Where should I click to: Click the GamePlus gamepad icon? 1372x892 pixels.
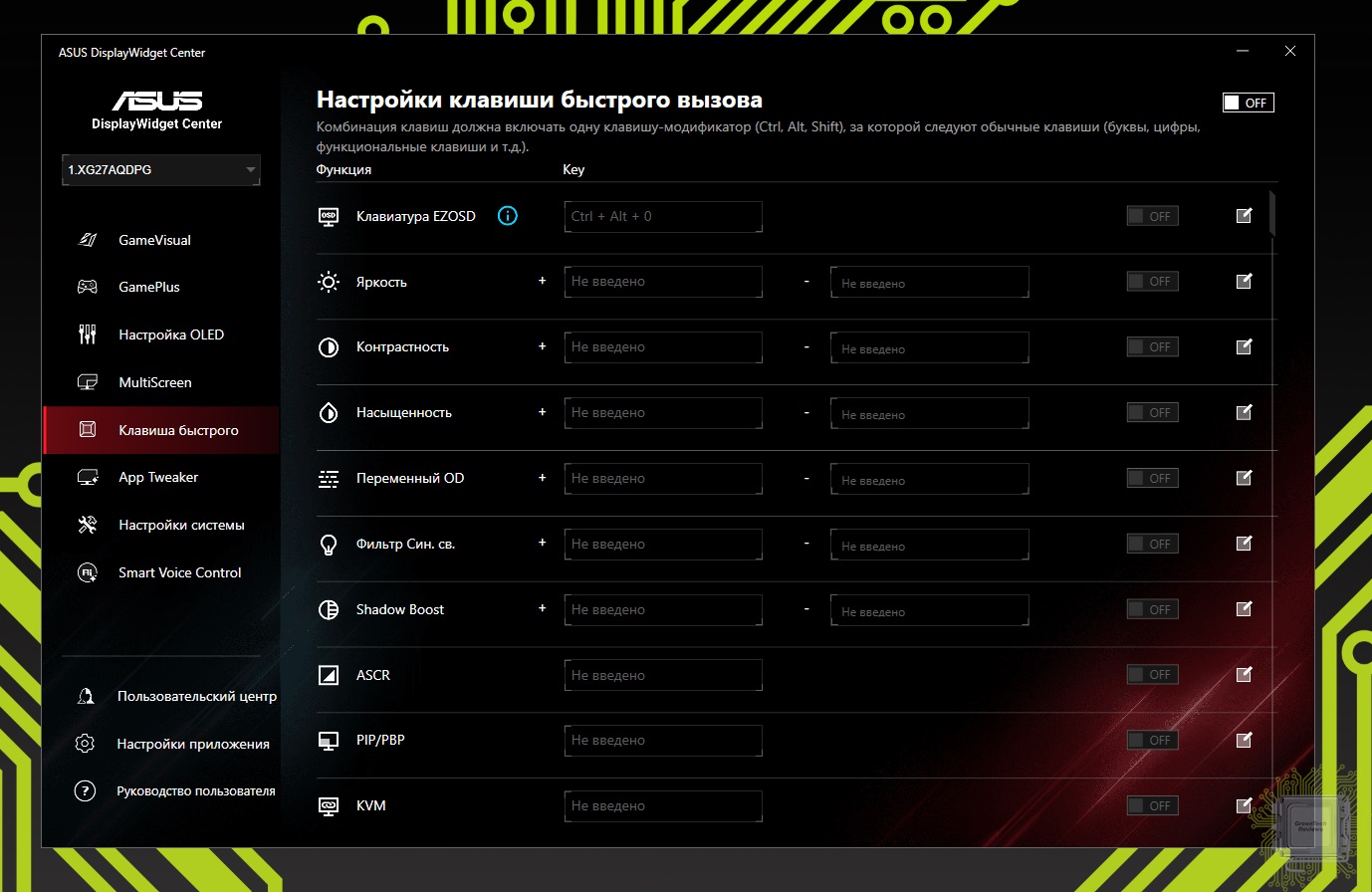(88, 287)
